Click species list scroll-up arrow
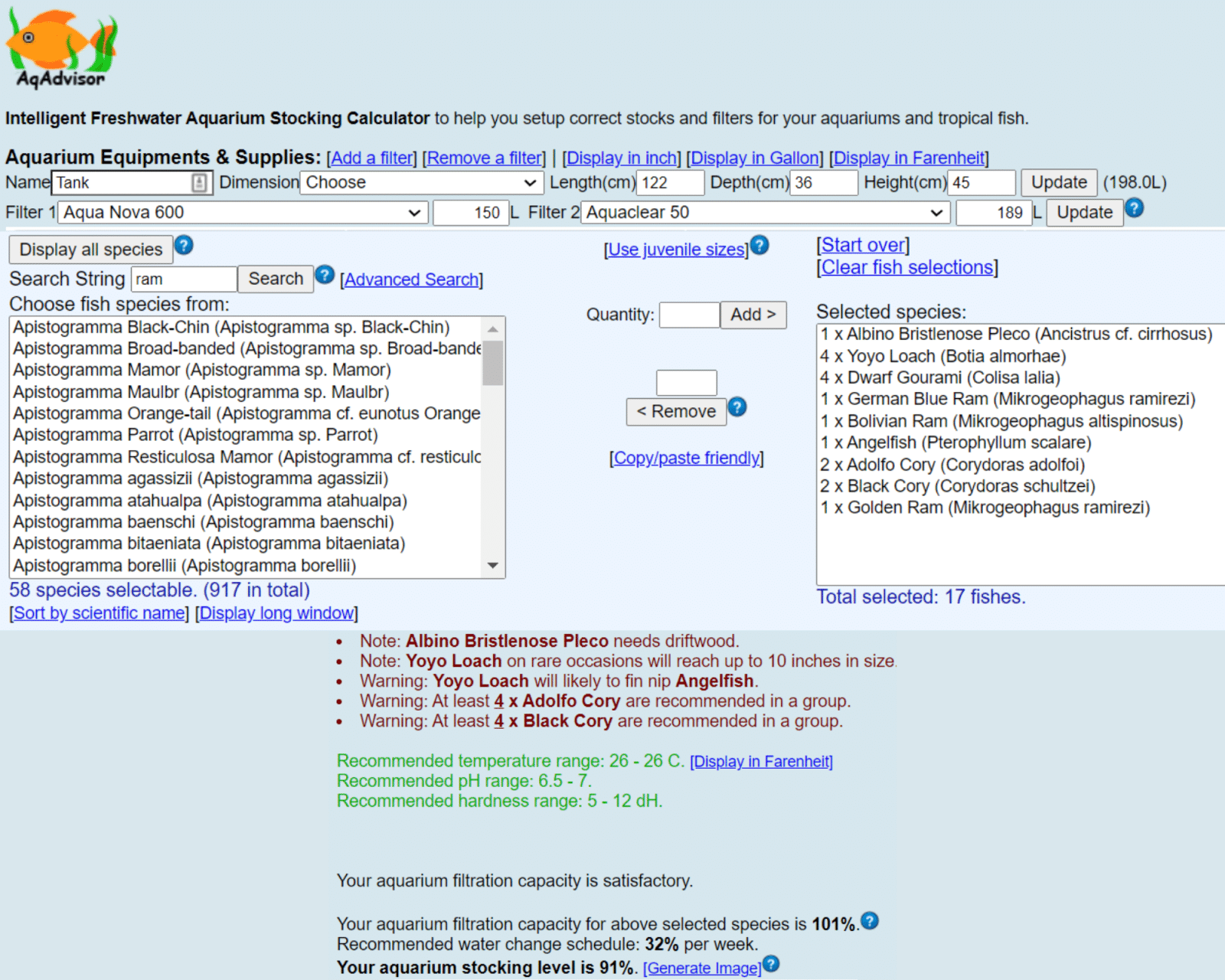 click(x=493, y=328)
